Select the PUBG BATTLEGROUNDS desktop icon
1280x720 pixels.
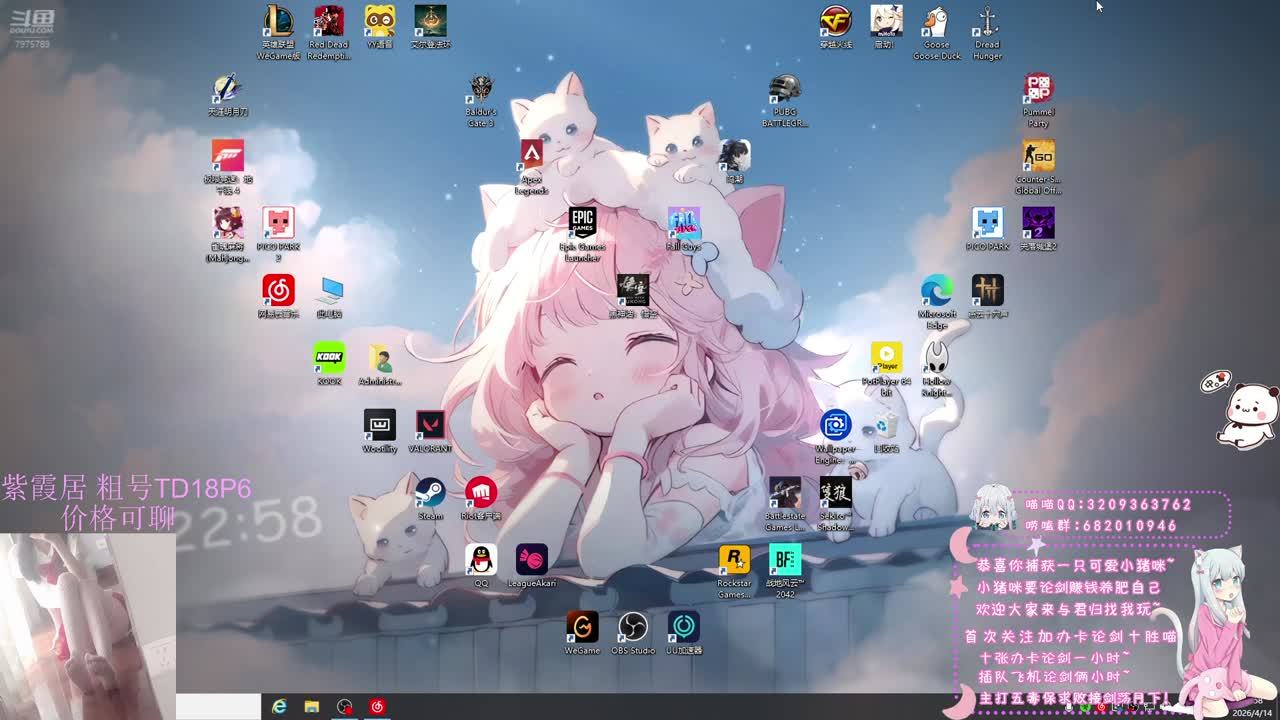(785, 101)
